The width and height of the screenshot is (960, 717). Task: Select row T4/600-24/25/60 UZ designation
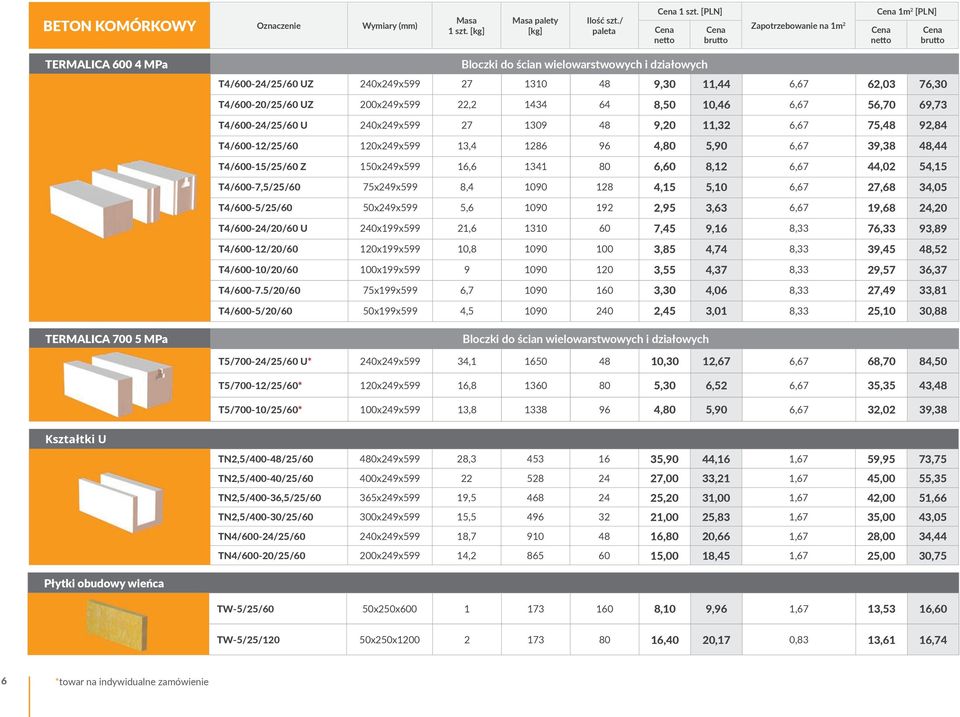tap(266, 84)
